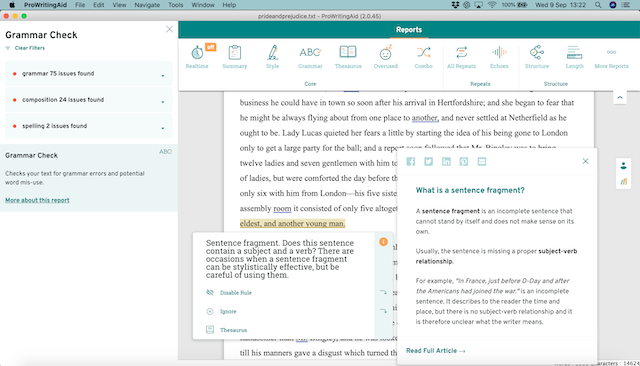640x366 pixels.
Task: Share article on Facebook
Action: click(411, 162)
